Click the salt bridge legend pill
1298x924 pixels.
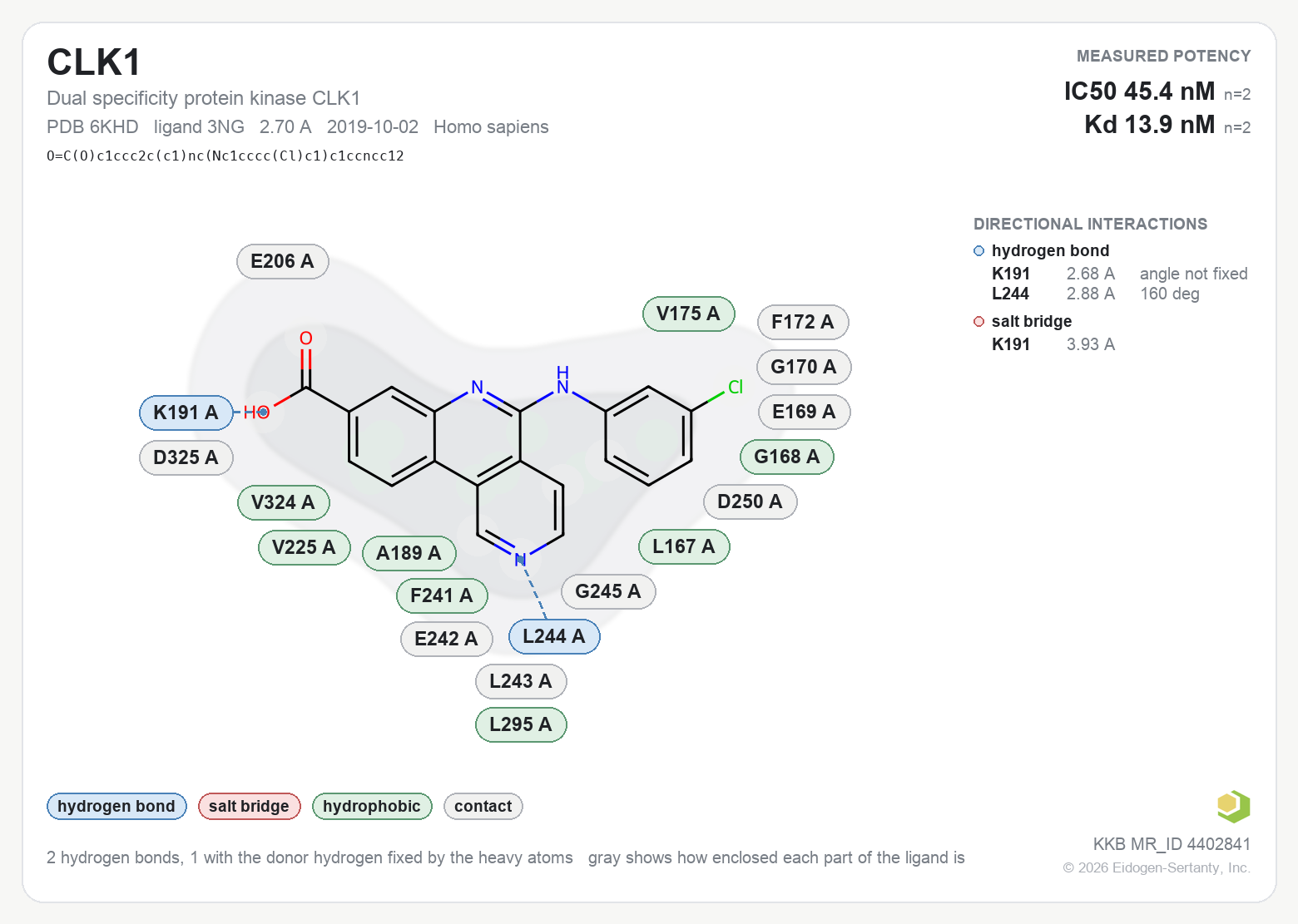click(249, 806)
